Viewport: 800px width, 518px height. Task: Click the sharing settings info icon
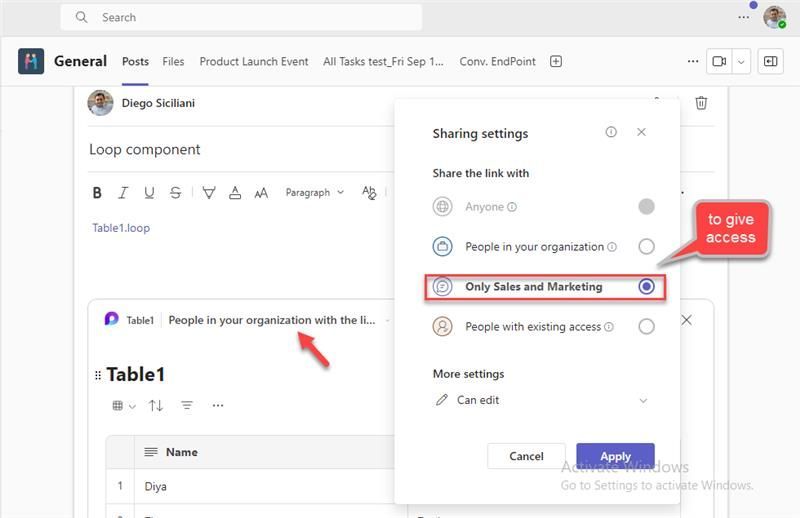click(611, 132)
